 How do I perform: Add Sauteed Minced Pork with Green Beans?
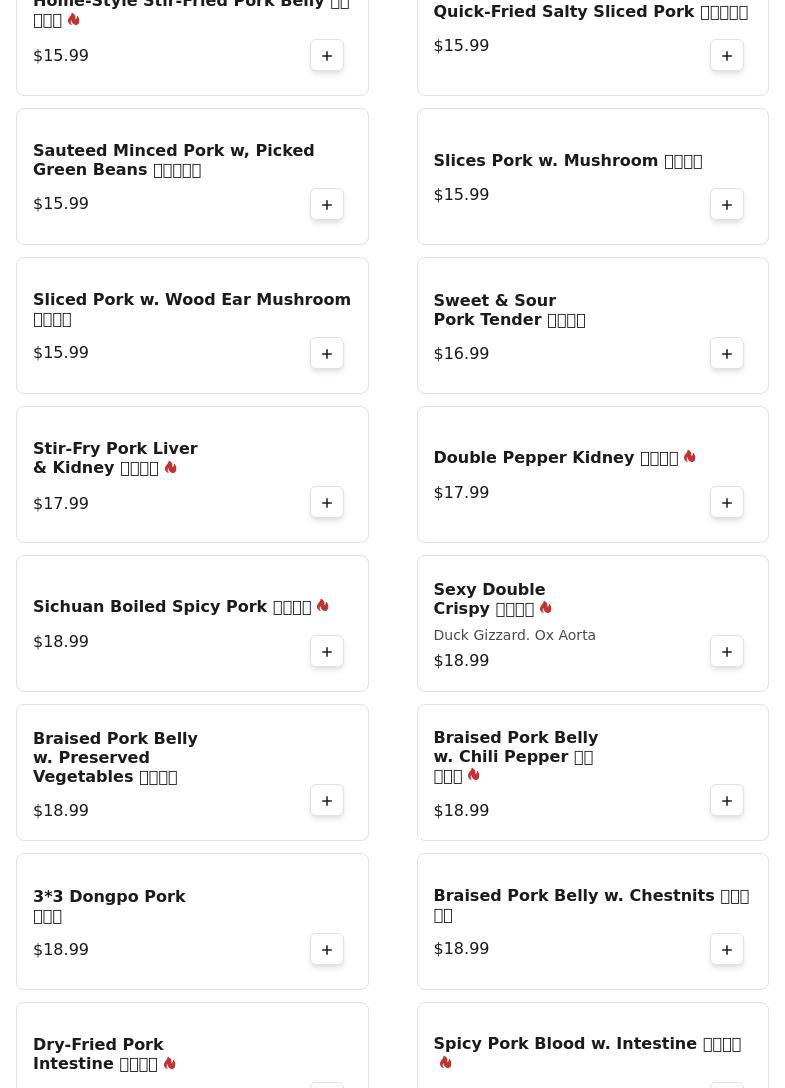pyautogui.click(x=327, y=205)
